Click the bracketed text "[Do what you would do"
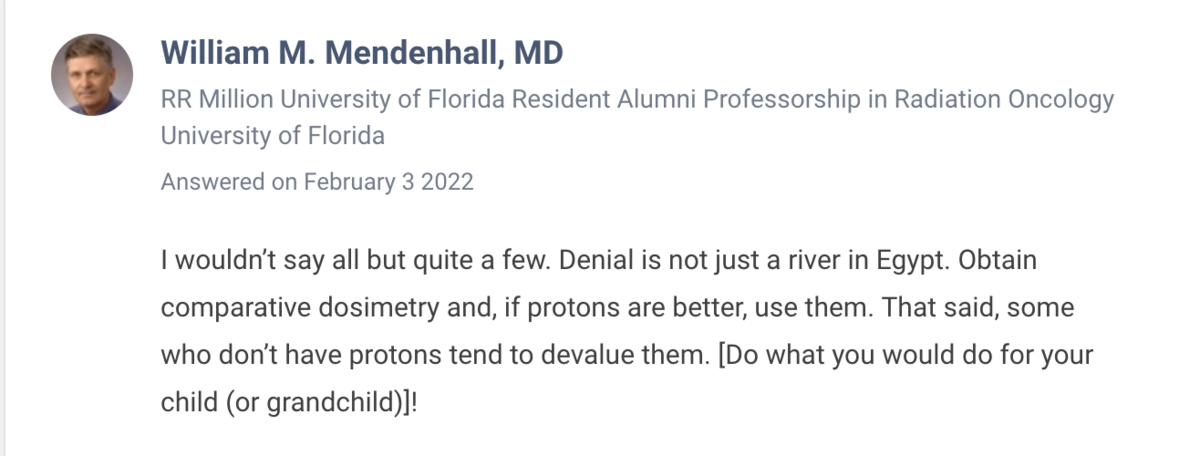This screenshot has width=1200, height=456. [x=811, y=355]
